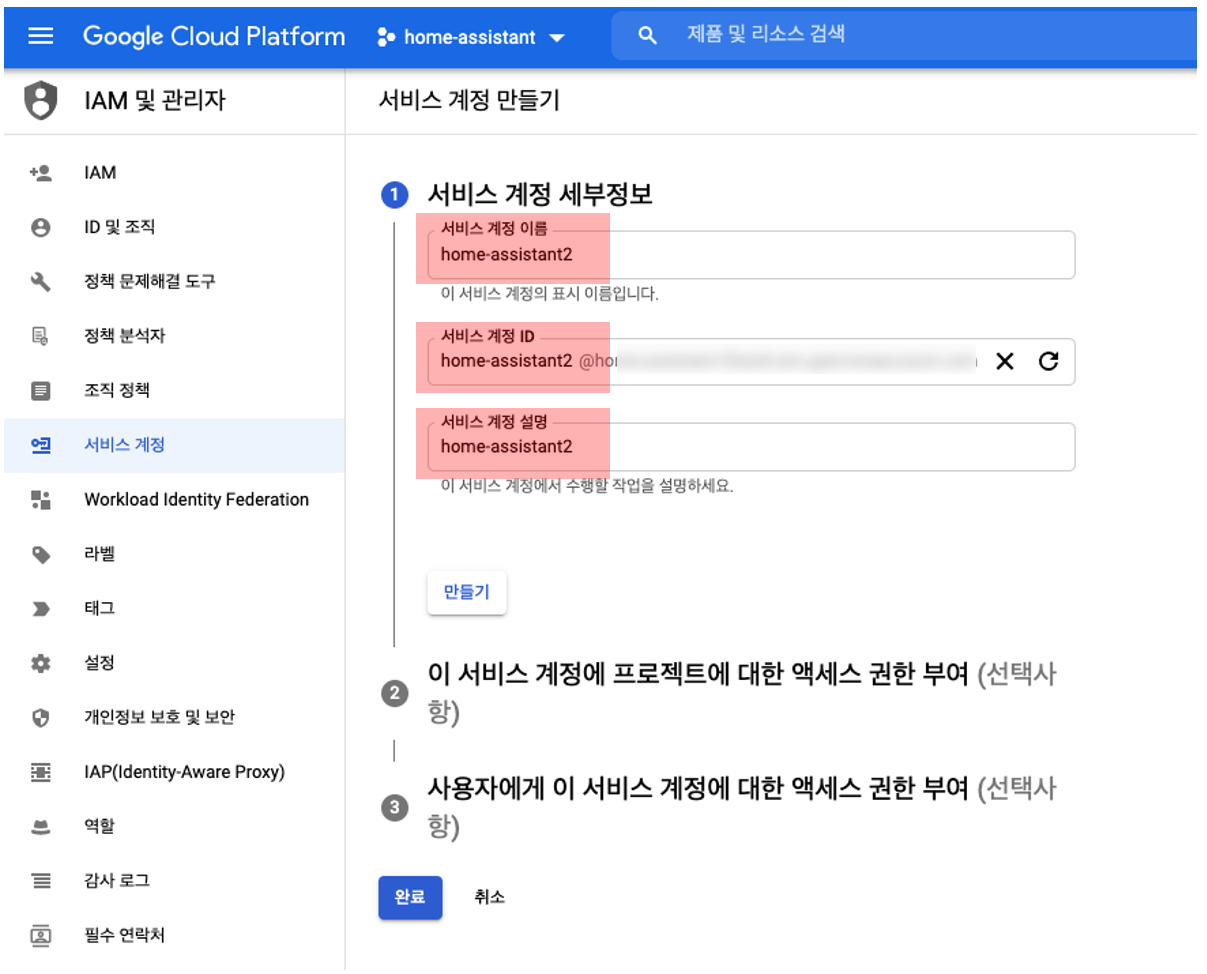Click the 만들기 button
The image size is (1207, 974).
click(466, 592)
